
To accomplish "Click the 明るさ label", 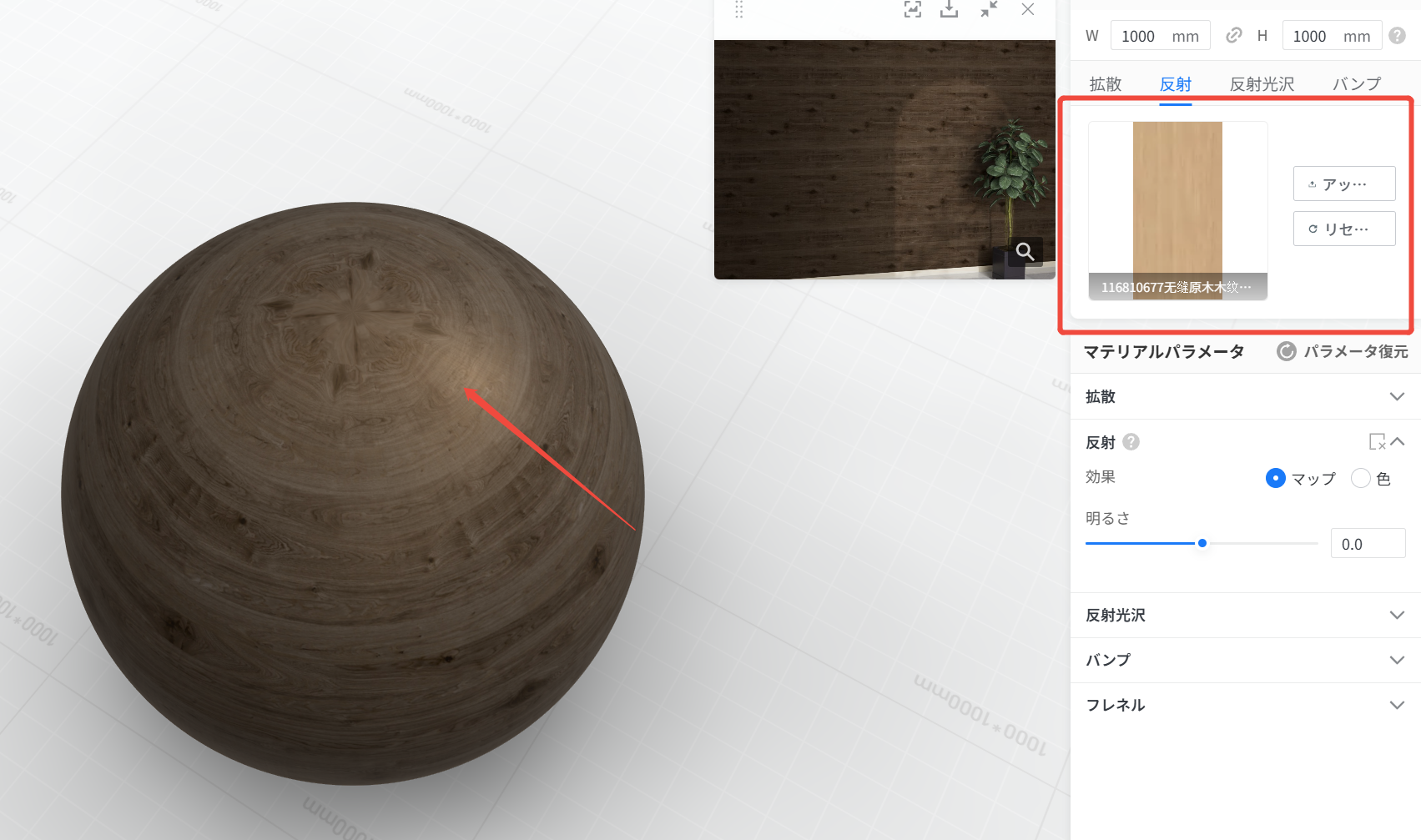I will click(1107, 518).
